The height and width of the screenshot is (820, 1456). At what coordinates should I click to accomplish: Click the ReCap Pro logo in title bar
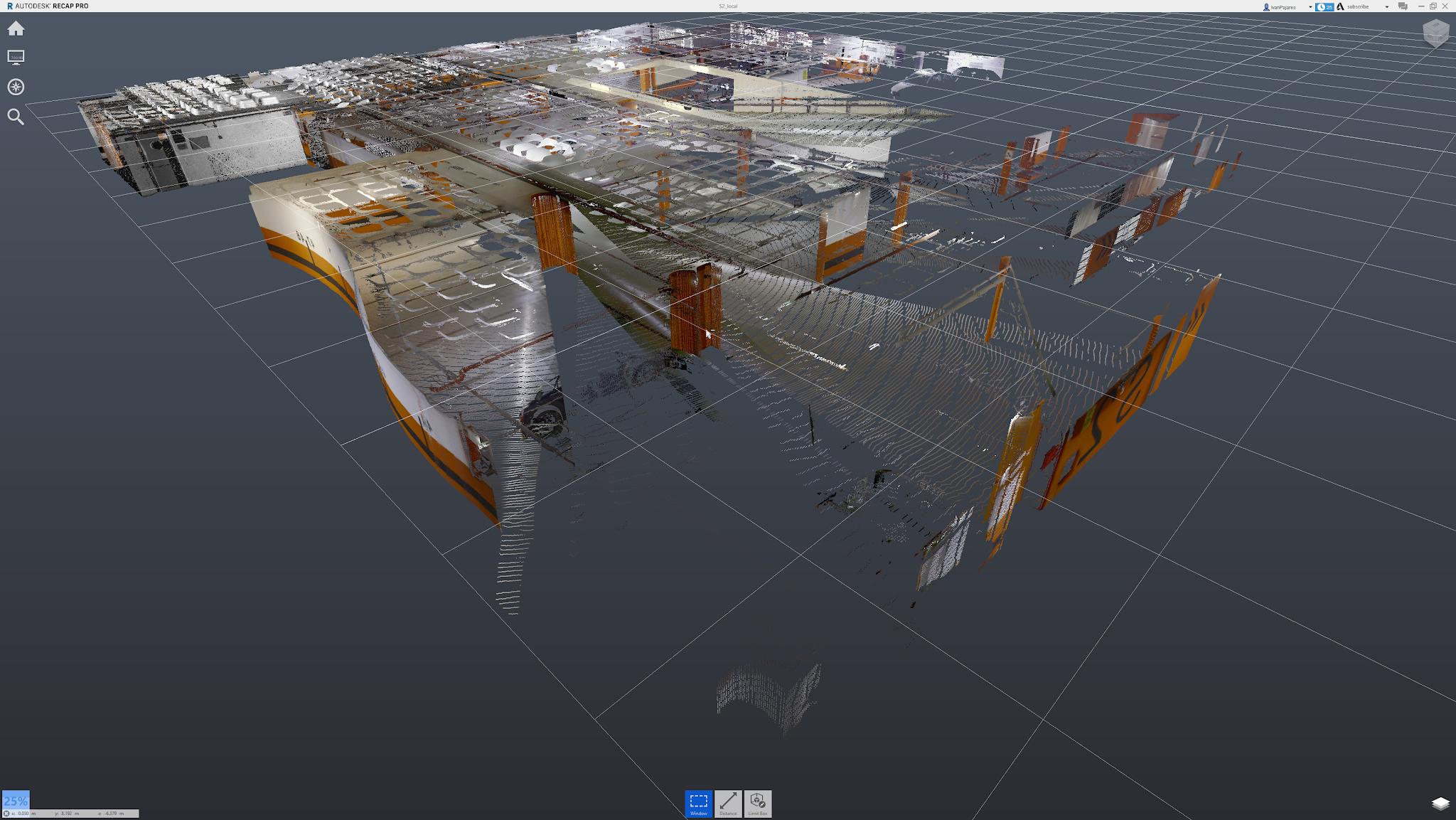(10, 6)
